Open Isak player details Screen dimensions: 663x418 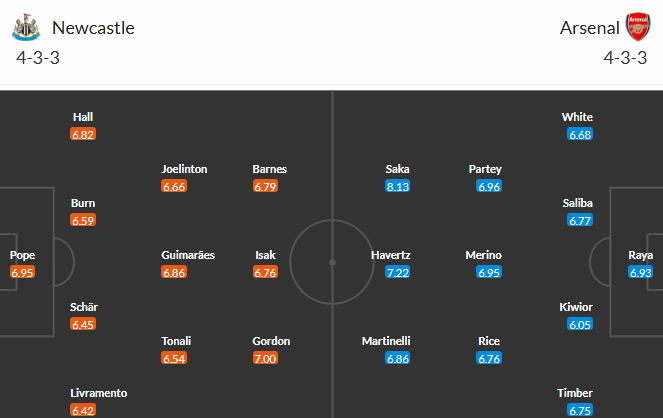coord(265,255)
